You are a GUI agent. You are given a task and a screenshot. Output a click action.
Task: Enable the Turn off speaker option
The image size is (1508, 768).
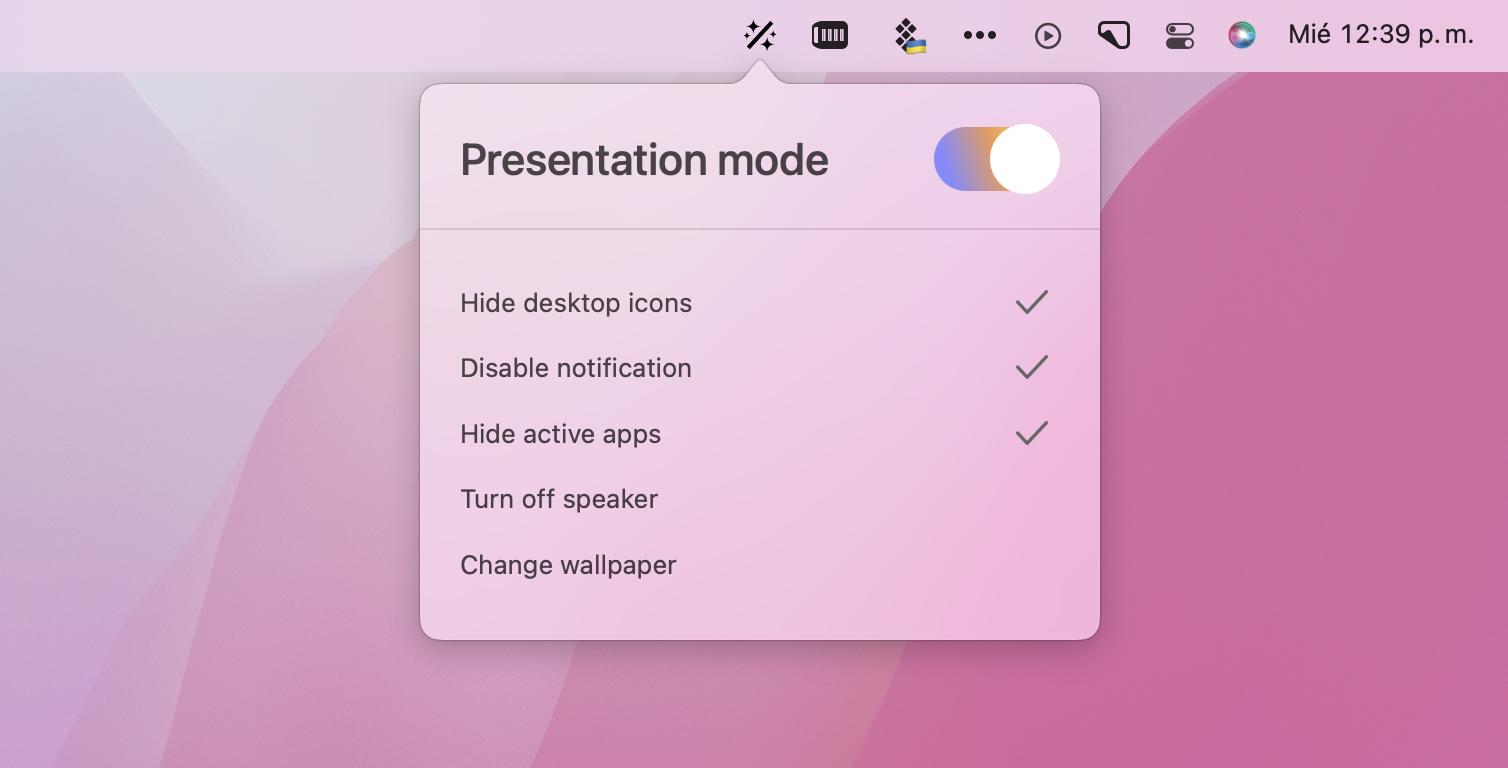pos(559,499)
